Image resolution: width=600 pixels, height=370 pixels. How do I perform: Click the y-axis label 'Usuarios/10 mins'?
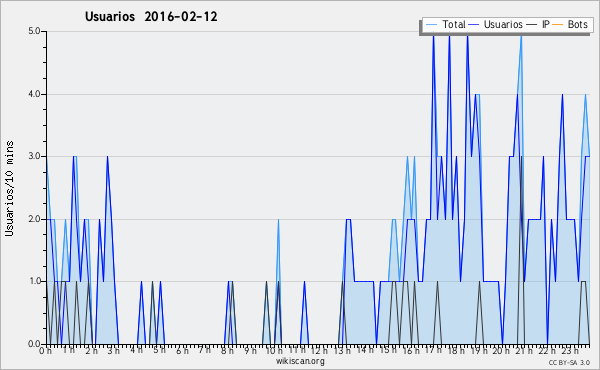[x=9, y=188]
